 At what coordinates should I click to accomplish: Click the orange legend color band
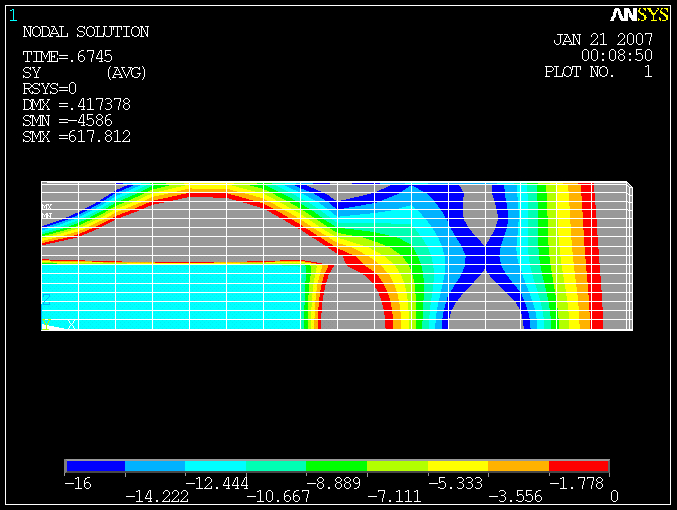coord(519,466)
